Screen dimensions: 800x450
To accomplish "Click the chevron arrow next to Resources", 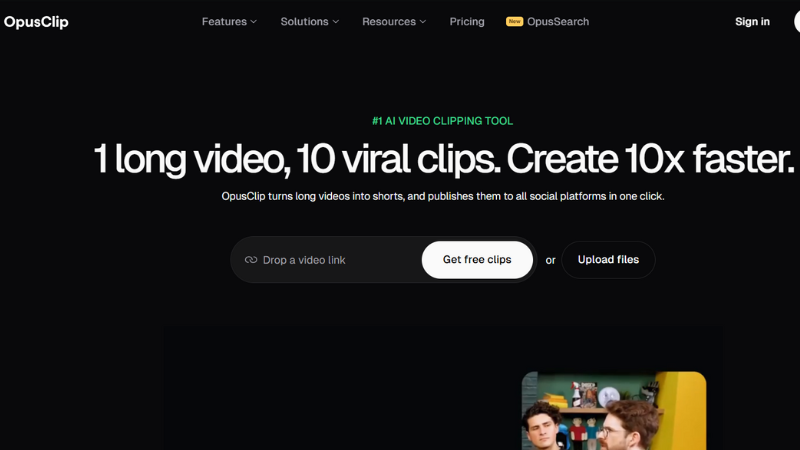I will click(423, 22).
